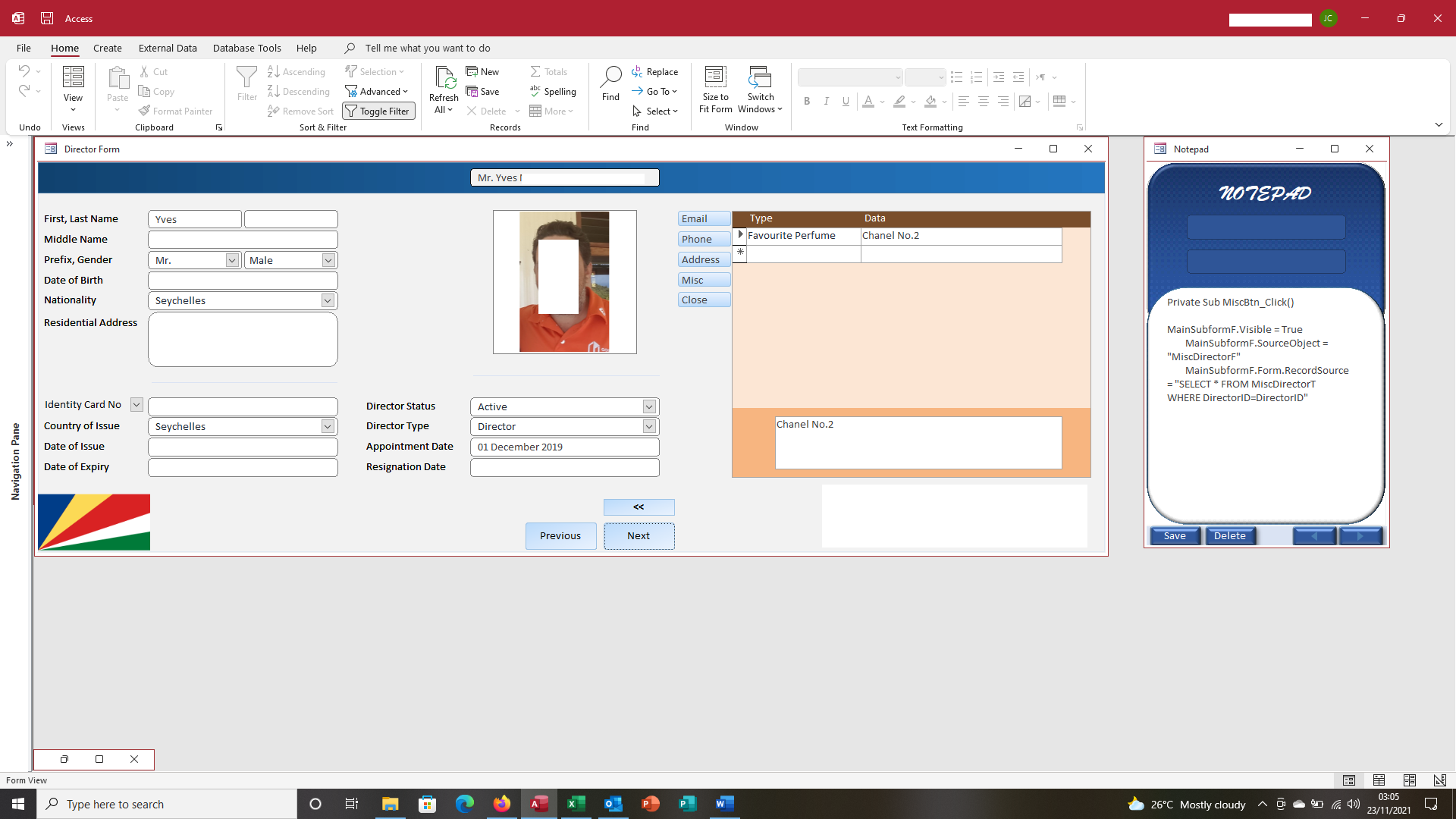This screenshot has height=819, width=1456.
Task: Open the Database Tools ribbon tab
Action: (246, 48)
